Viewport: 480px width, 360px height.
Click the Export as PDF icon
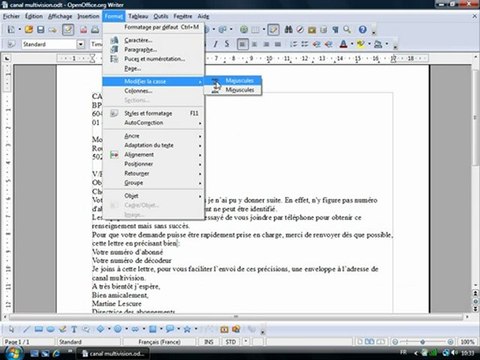pyautogui.click(x=83, y=30)
